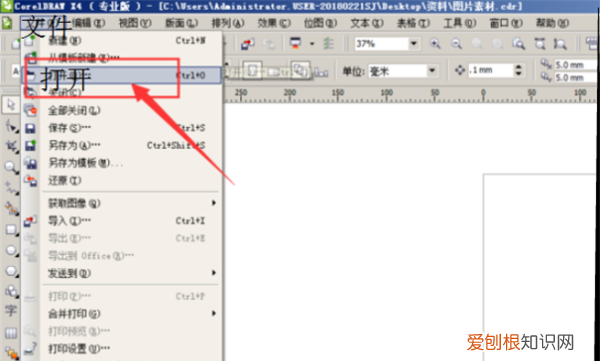Click the 37% zoom level field
This screenshot has height=361, width=600.
click(381, 44)
